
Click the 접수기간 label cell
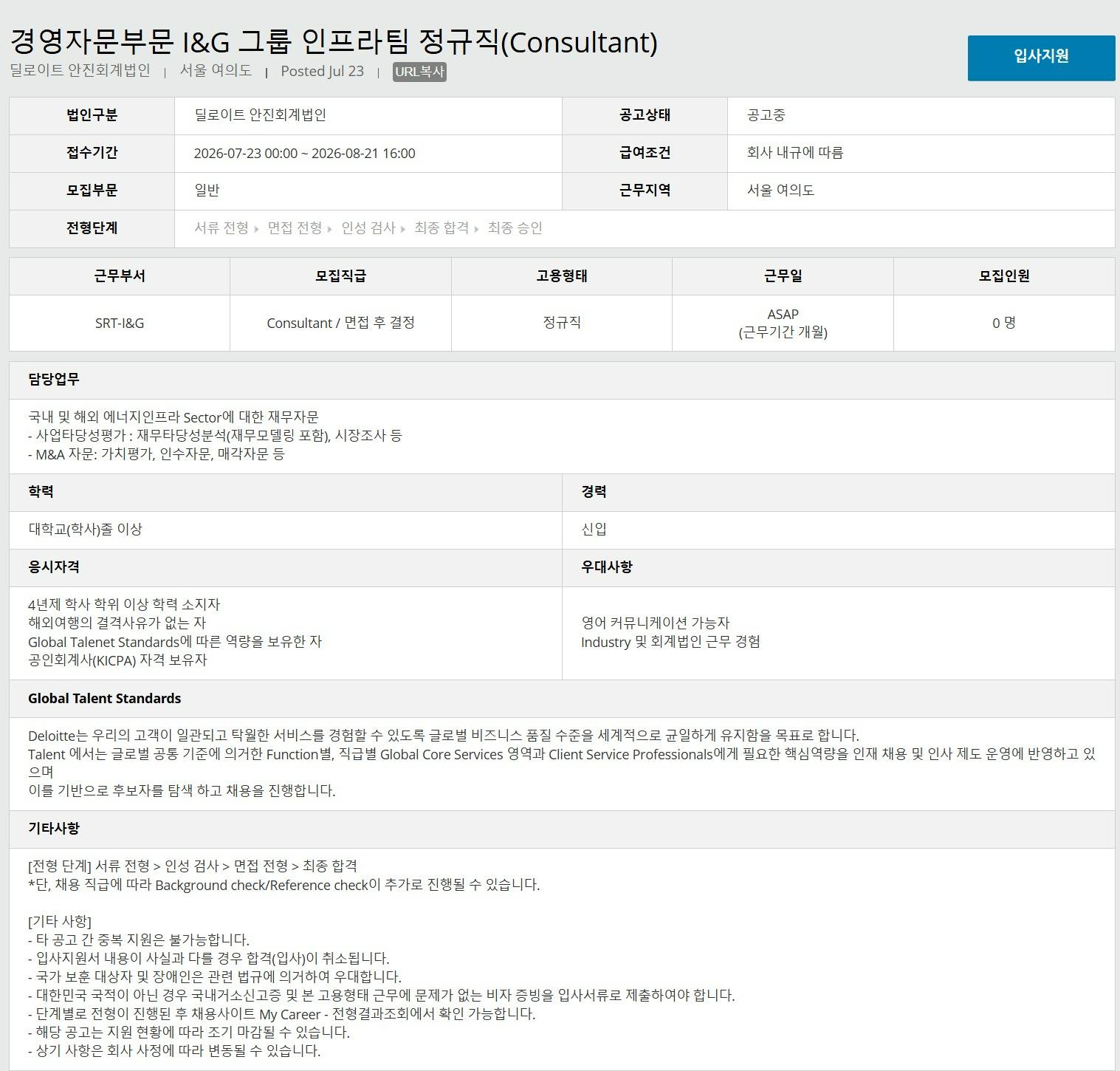click(92, 153)
